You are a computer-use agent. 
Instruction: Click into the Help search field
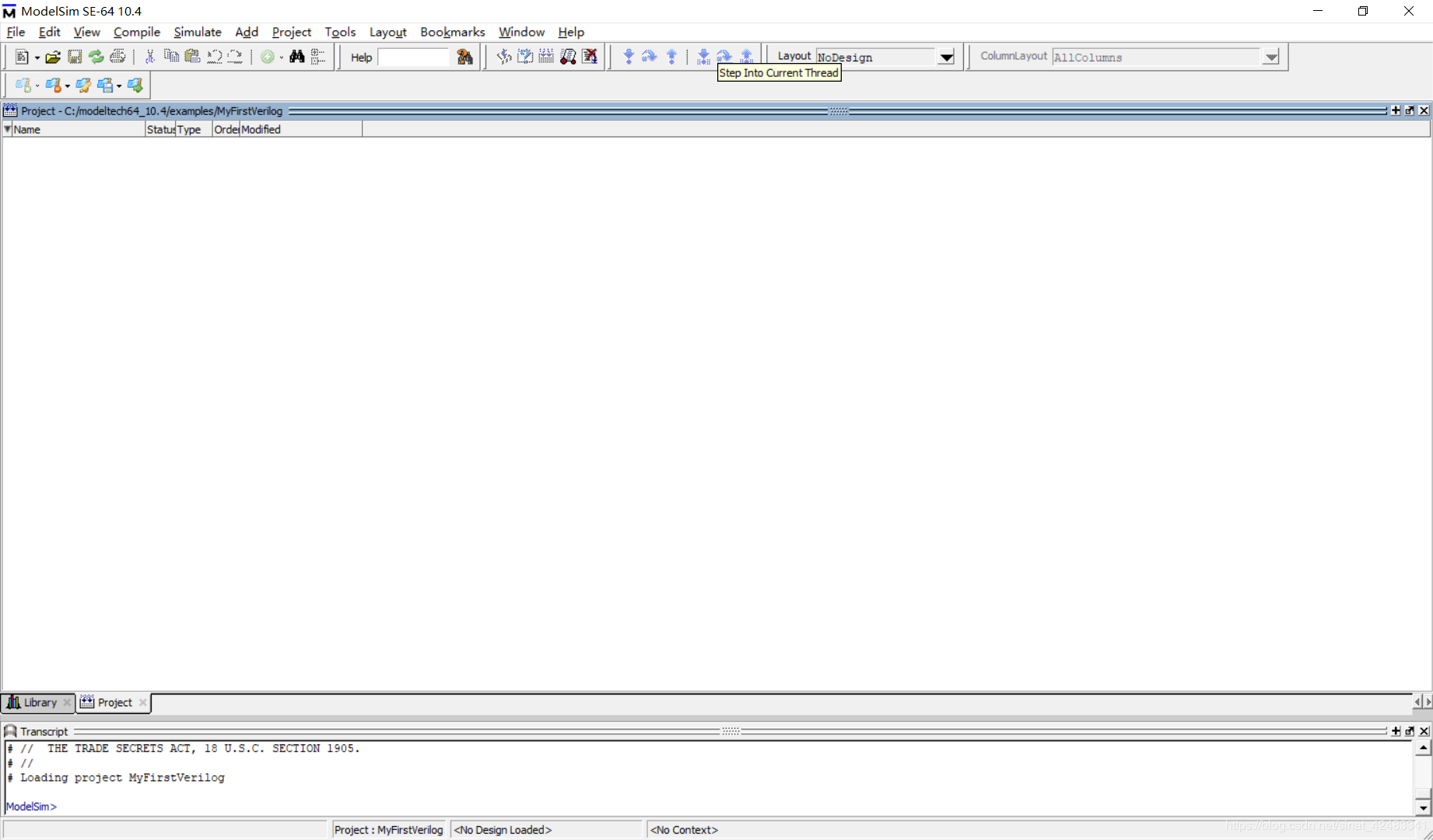(413, 58)
